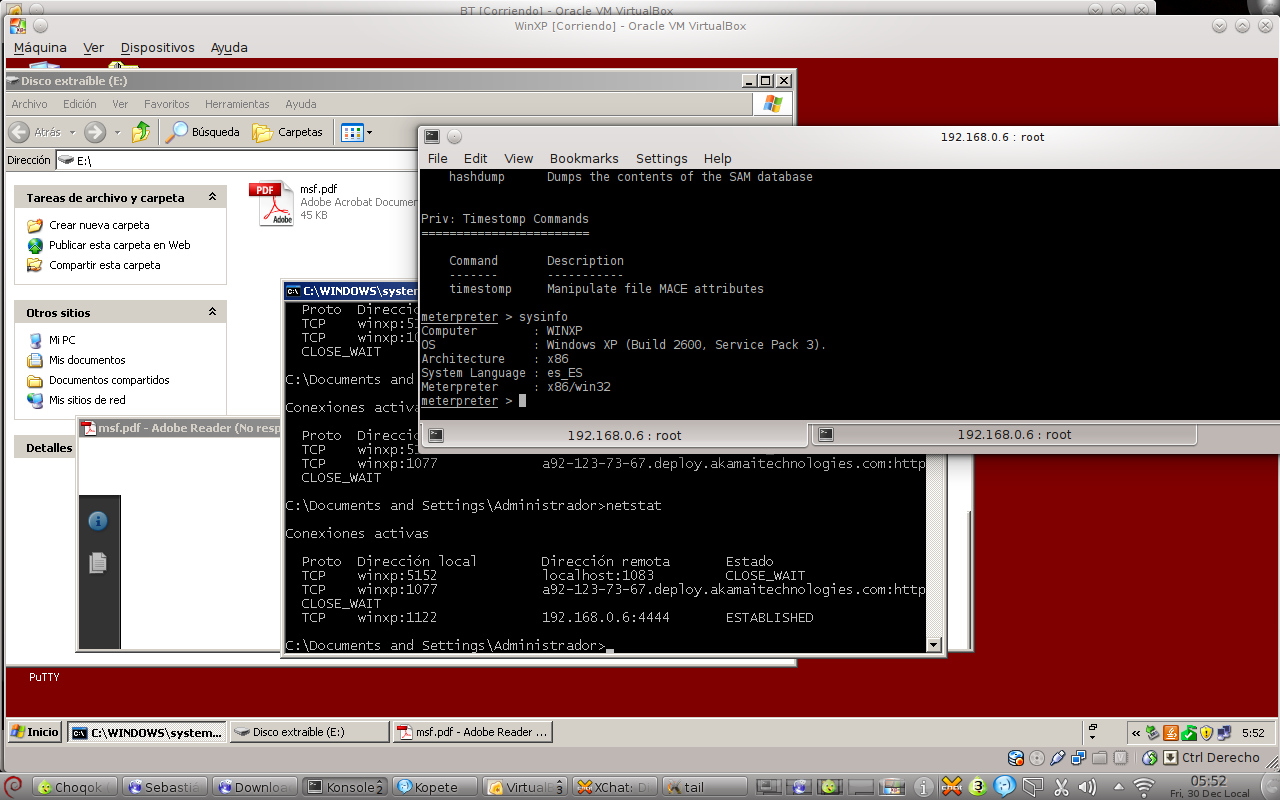Open the Atrás history dropdown arrow

point(70,132)
